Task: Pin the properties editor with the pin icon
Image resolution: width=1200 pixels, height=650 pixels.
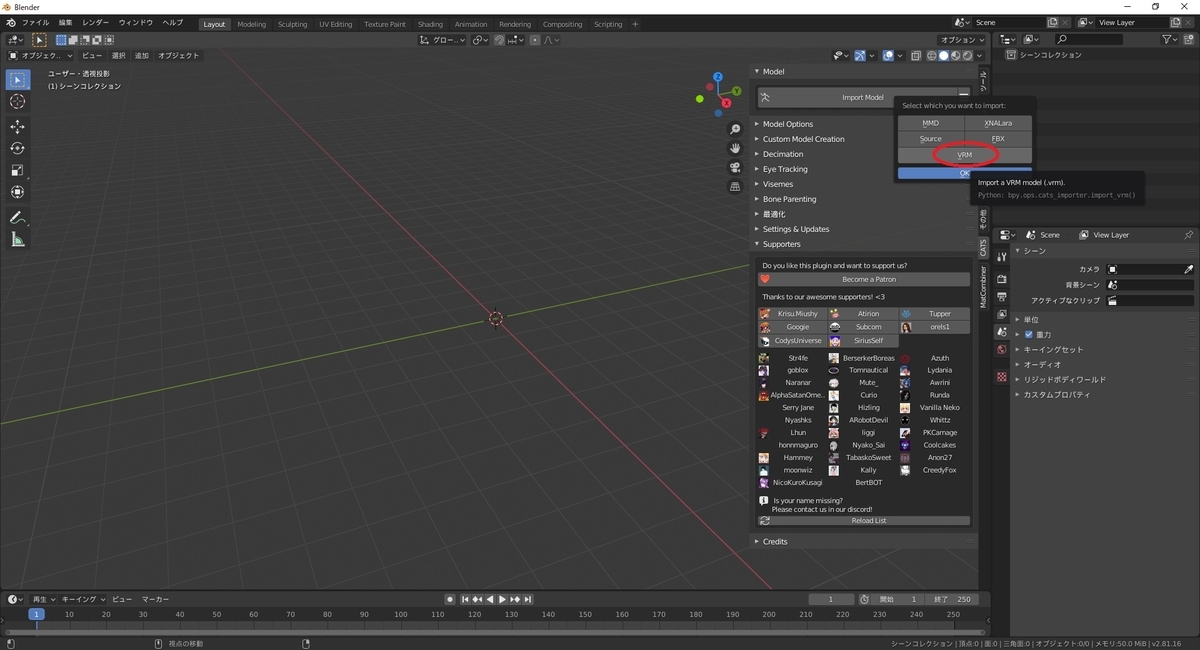Action: 1188,235
